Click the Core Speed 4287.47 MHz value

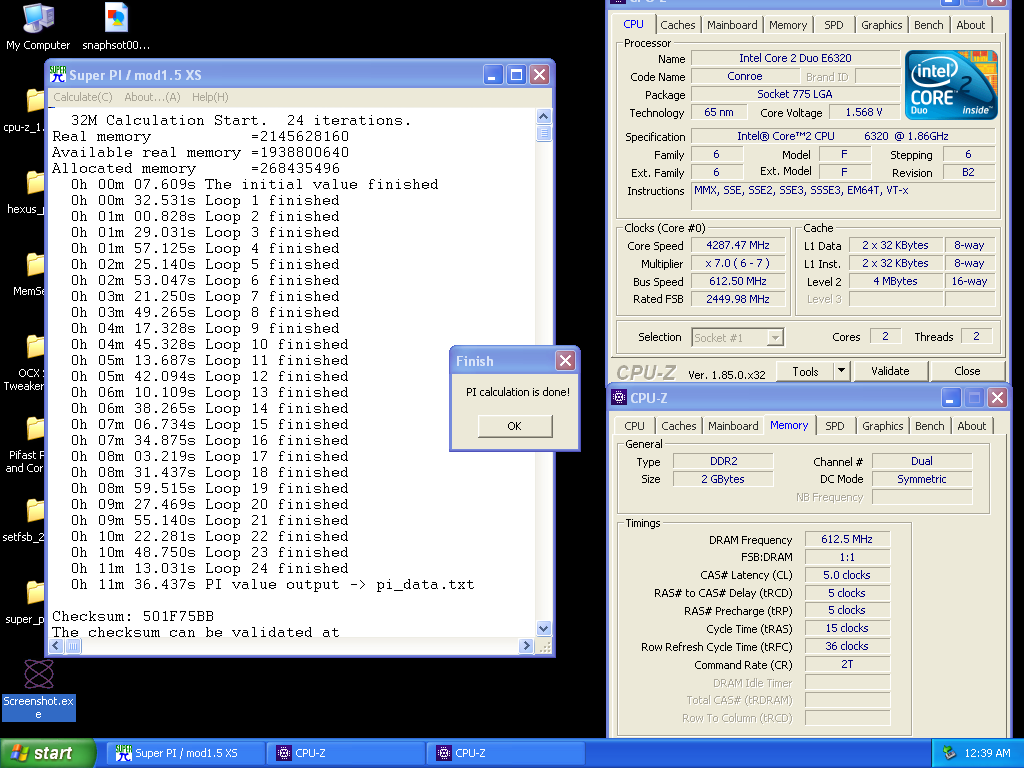coord(737,246)
